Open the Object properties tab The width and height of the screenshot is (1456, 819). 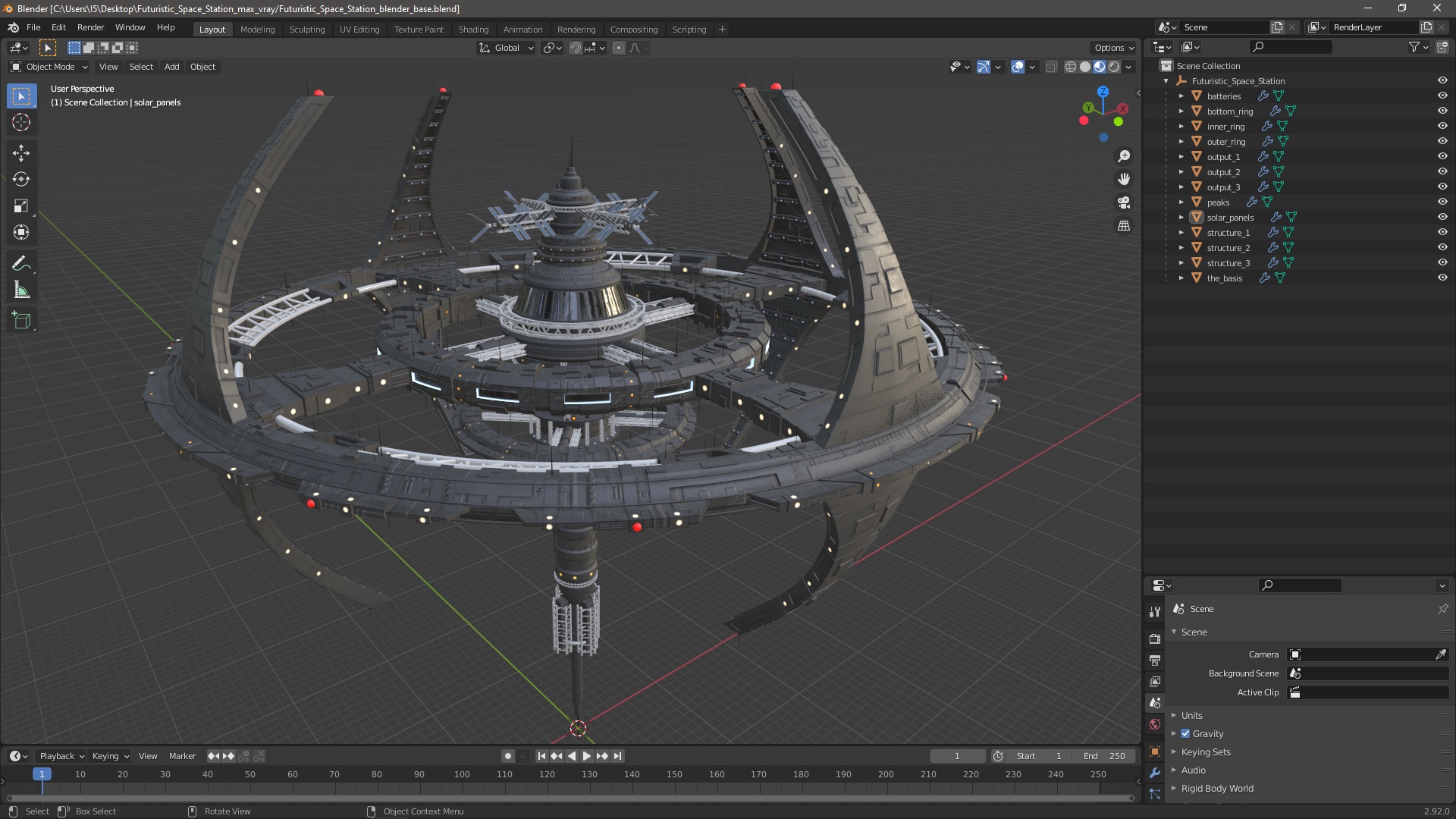coord(1155,752)
